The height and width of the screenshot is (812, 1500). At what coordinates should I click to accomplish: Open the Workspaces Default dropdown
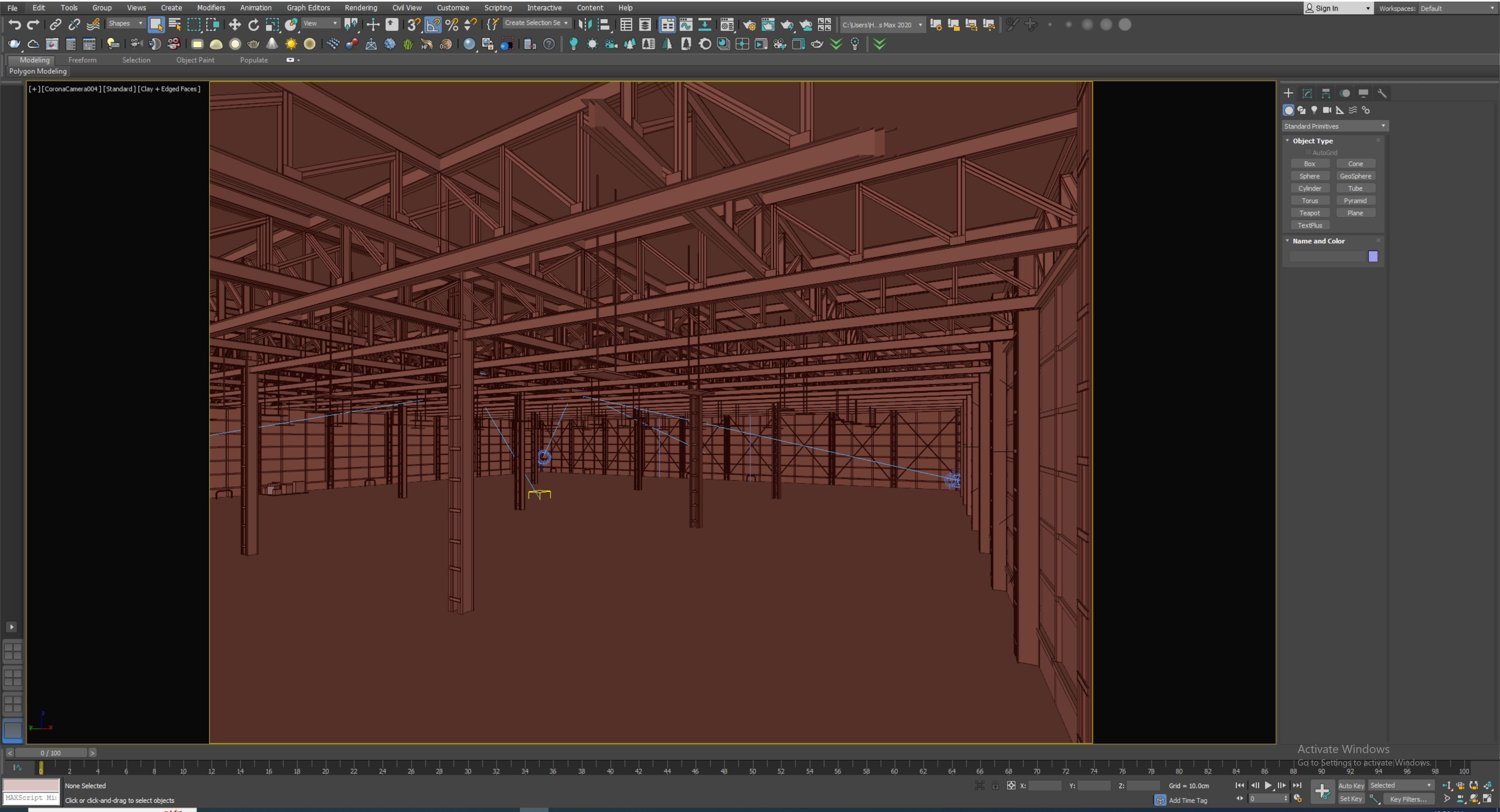1457,8
